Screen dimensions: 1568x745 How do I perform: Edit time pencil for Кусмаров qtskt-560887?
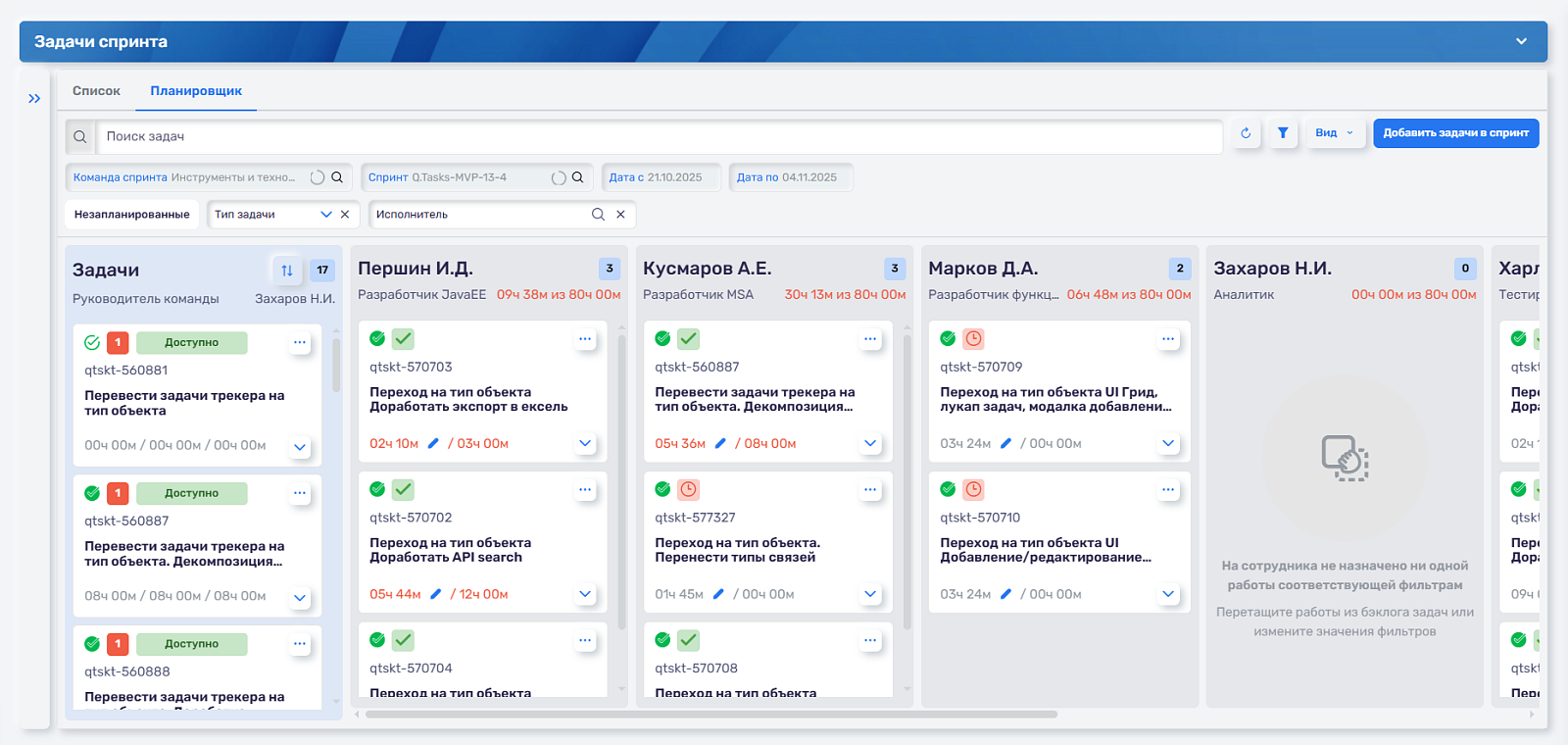click(x=720, y=444)
